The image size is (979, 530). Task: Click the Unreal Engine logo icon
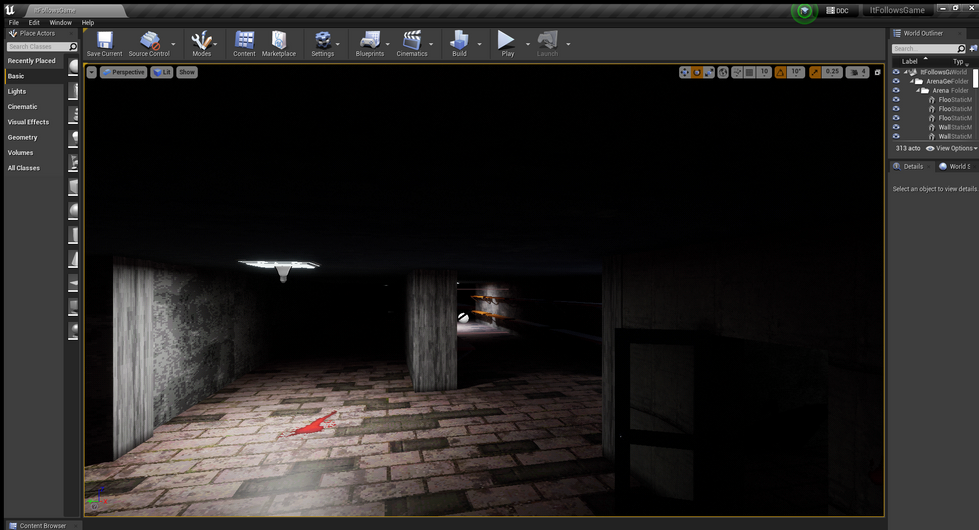(9, 10)
